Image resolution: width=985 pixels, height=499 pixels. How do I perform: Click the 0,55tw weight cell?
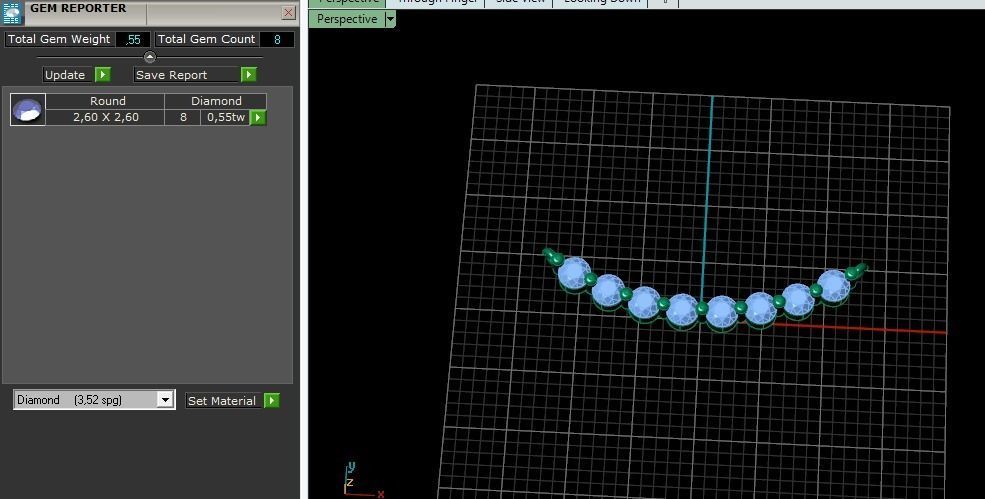click(226, 118)
